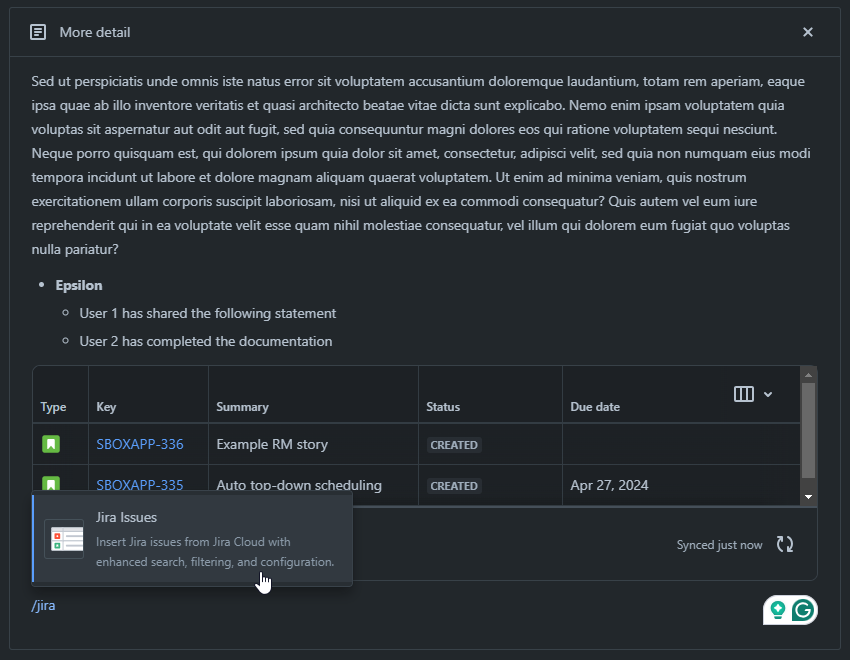Click the More detail panel title
850x660 pixels.
coord(95,33)
